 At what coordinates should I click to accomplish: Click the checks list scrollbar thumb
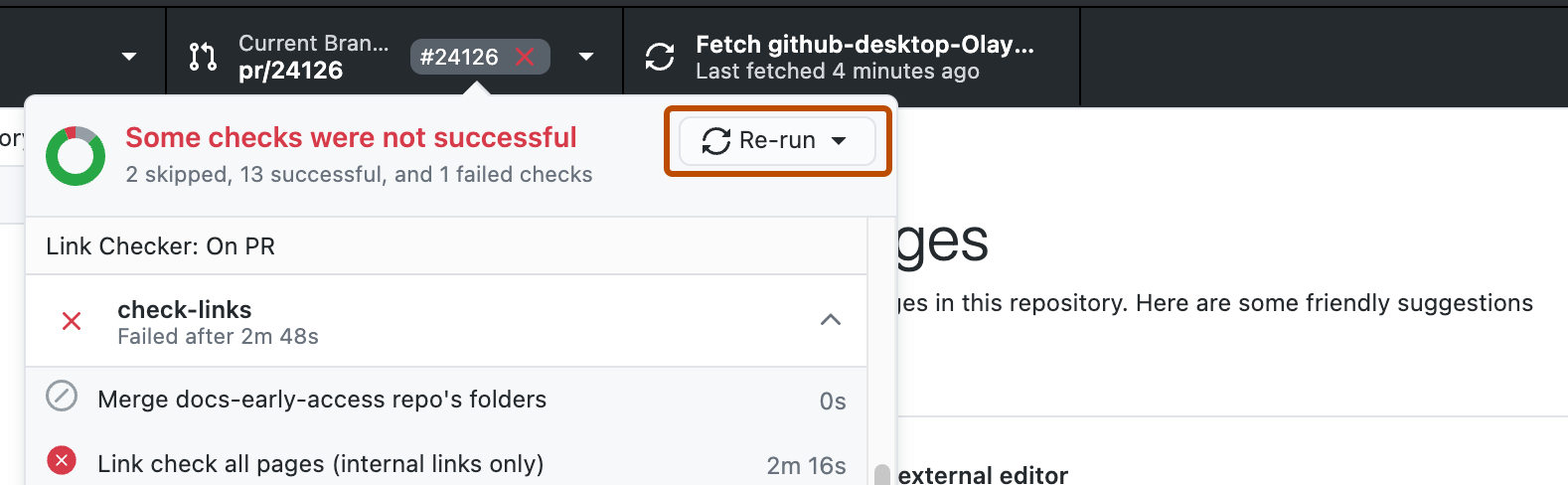pyautogui.click(x=881, y=474)
